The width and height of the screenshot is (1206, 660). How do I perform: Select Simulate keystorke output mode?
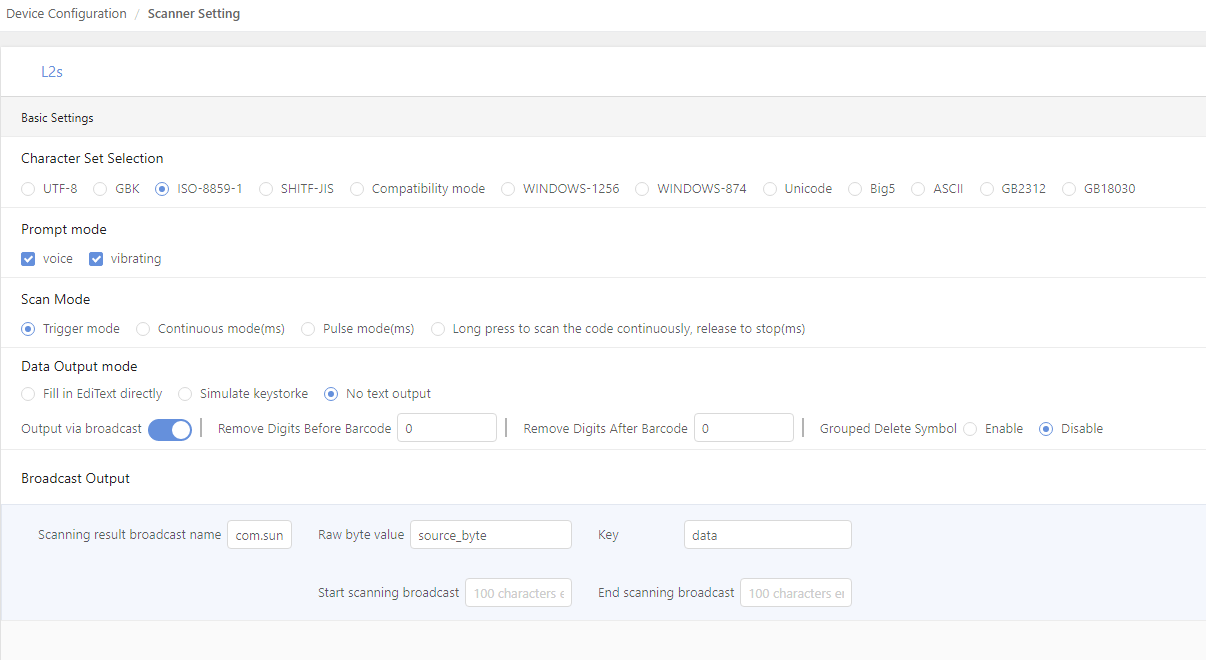click(185, 394)
